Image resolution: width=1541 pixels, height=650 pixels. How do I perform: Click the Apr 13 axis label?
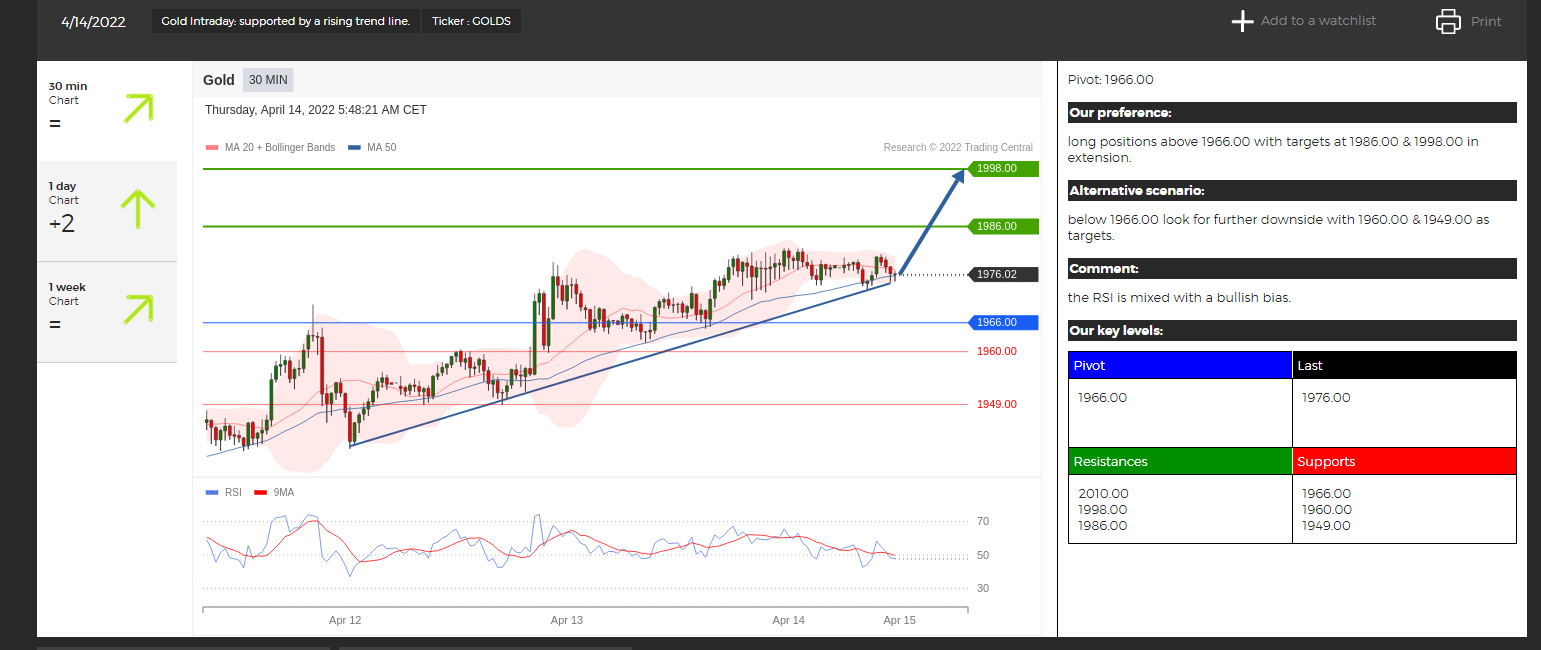coord(567,621)
